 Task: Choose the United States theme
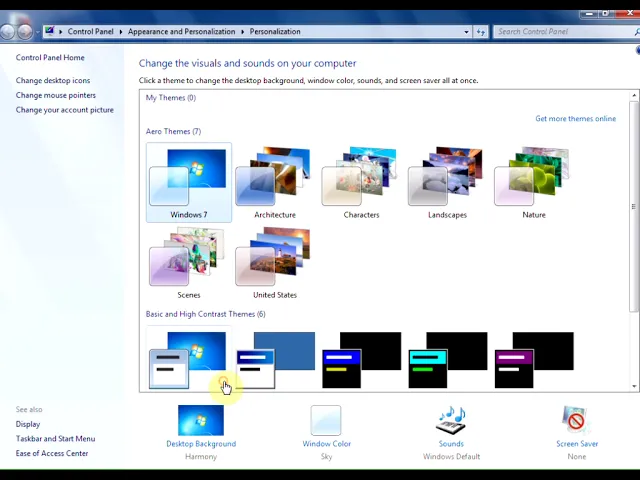click(275, 263)
